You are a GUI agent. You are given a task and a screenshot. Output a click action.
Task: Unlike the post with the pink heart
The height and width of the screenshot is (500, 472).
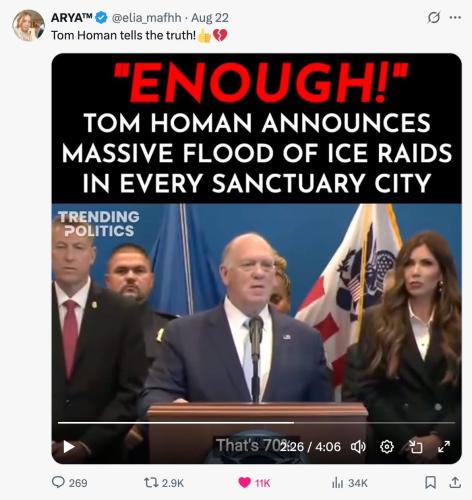[x=245, y=482]
